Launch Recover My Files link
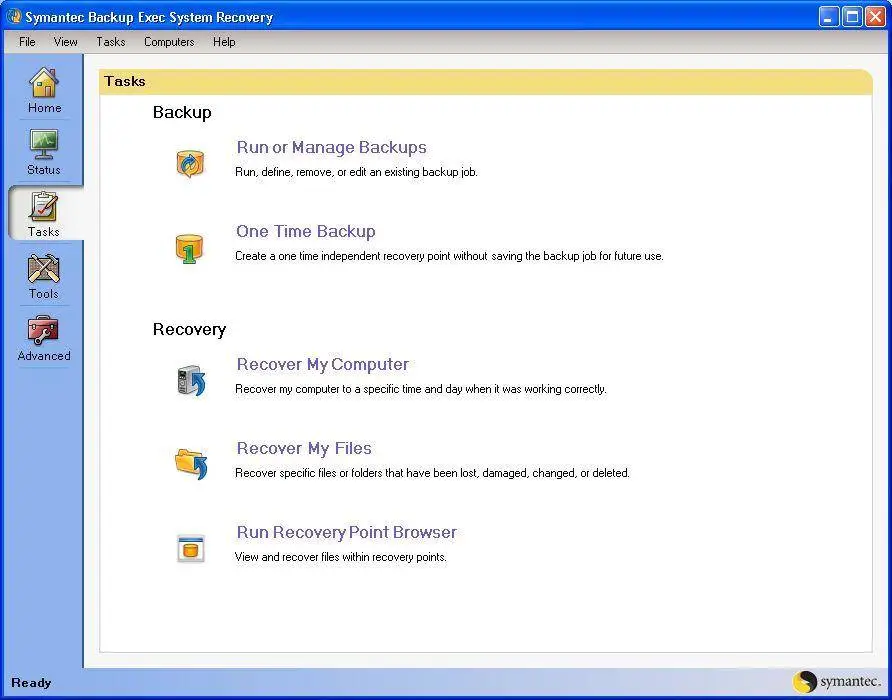Screen dimensions: 892x700 pyautogui.click(x=304, y=448)
